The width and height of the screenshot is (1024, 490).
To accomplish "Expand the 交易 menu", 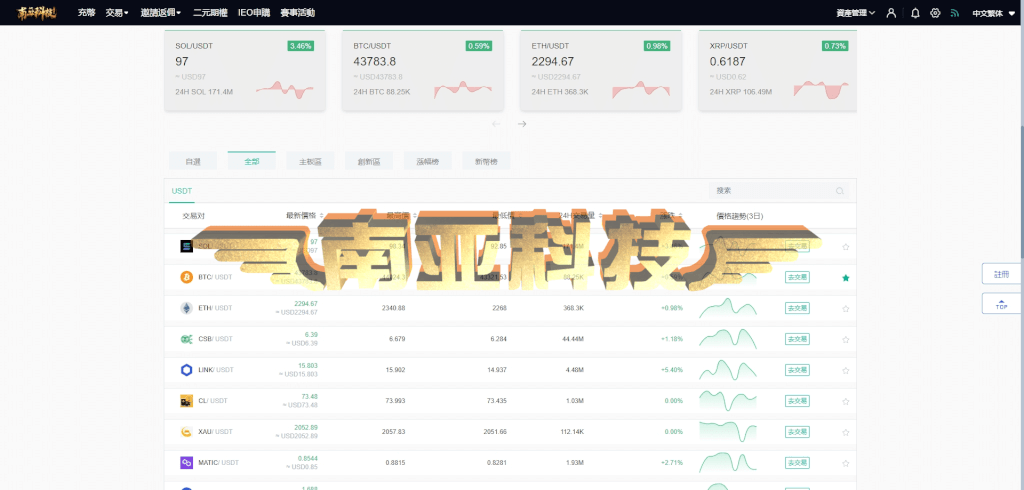I will (x=117, y=12).
